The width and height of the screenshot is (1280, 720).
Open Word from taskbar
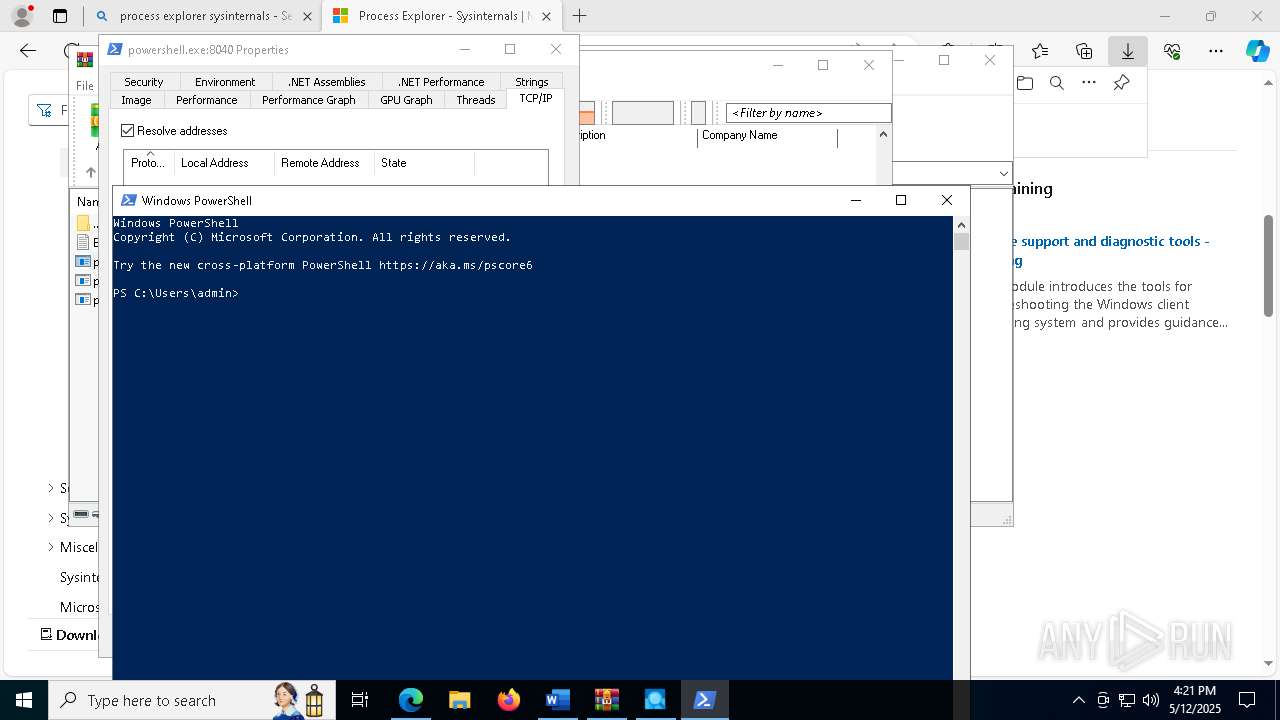coord(557,700)
